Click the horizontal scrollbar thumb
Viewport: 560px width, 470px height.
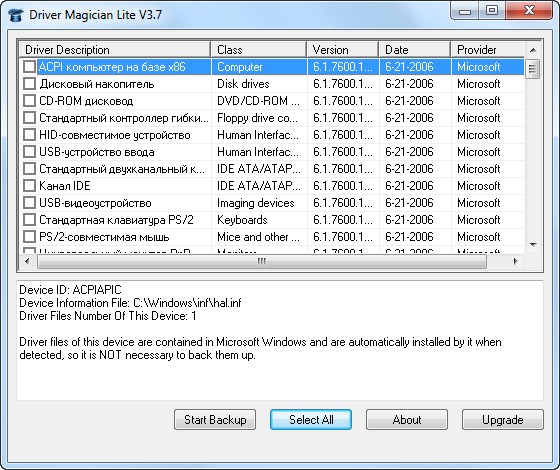[262, 261]
